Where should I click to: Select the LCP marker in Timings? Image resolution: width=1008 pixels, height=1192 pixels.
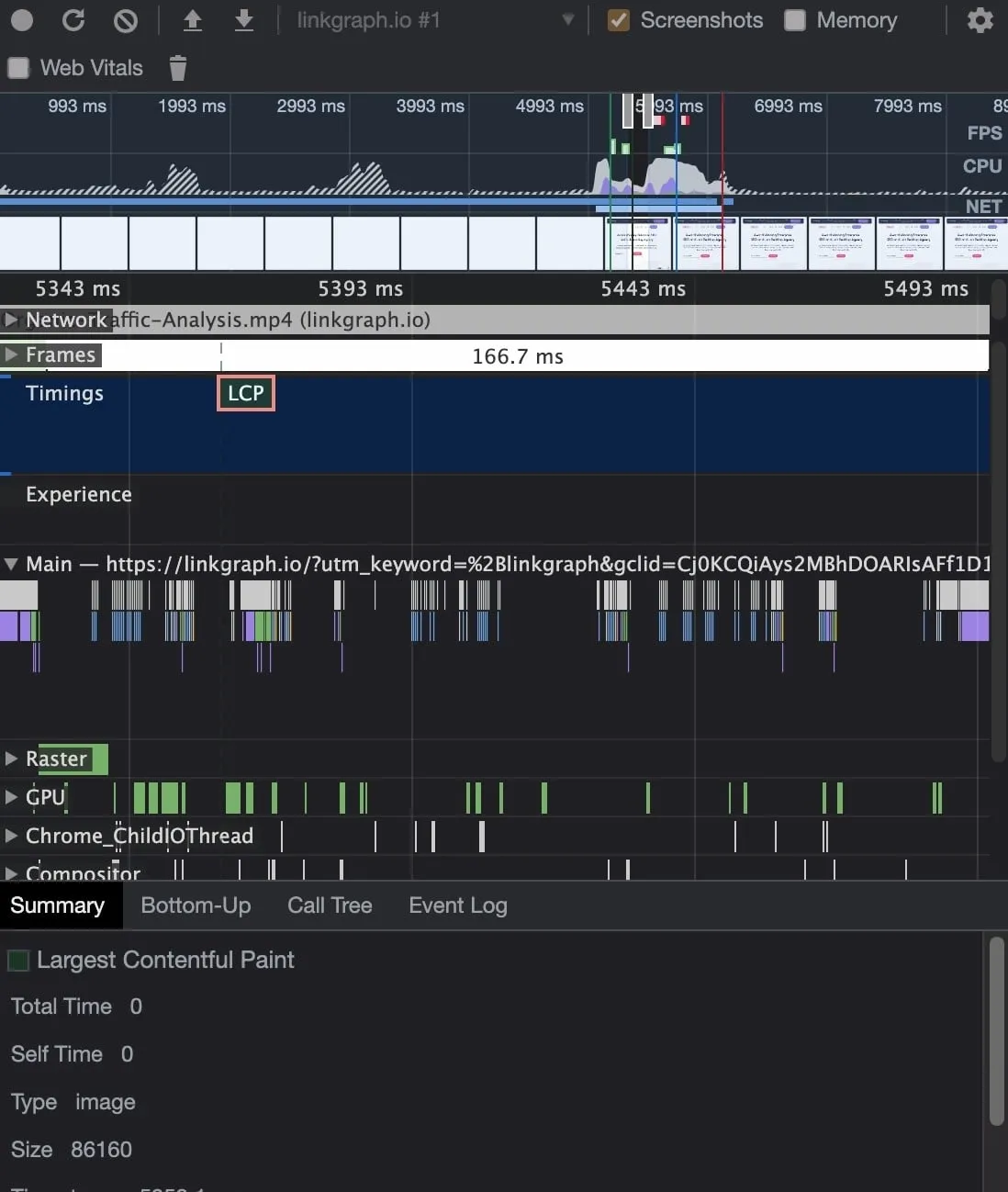(x=246, y=393)
